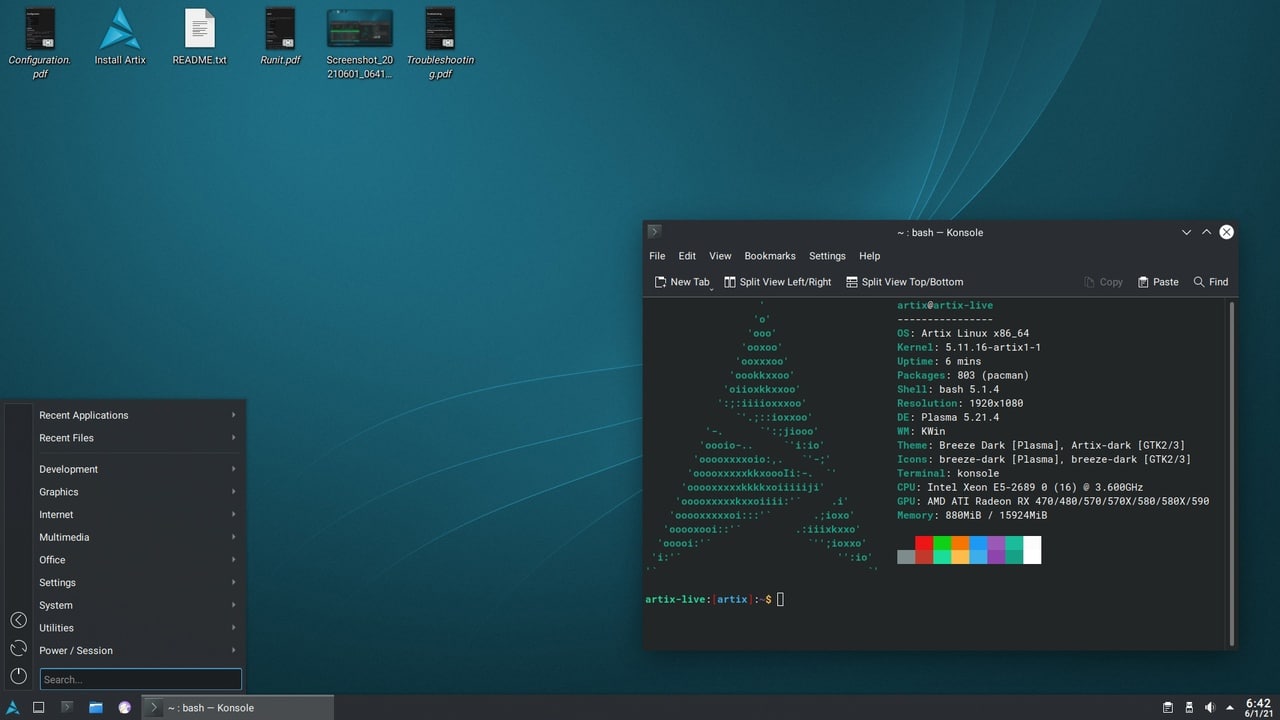The image size is (1280, 720).
Task: Click the 'Packages: 803 (pacman)' line
Action: (x=963, y=375)
